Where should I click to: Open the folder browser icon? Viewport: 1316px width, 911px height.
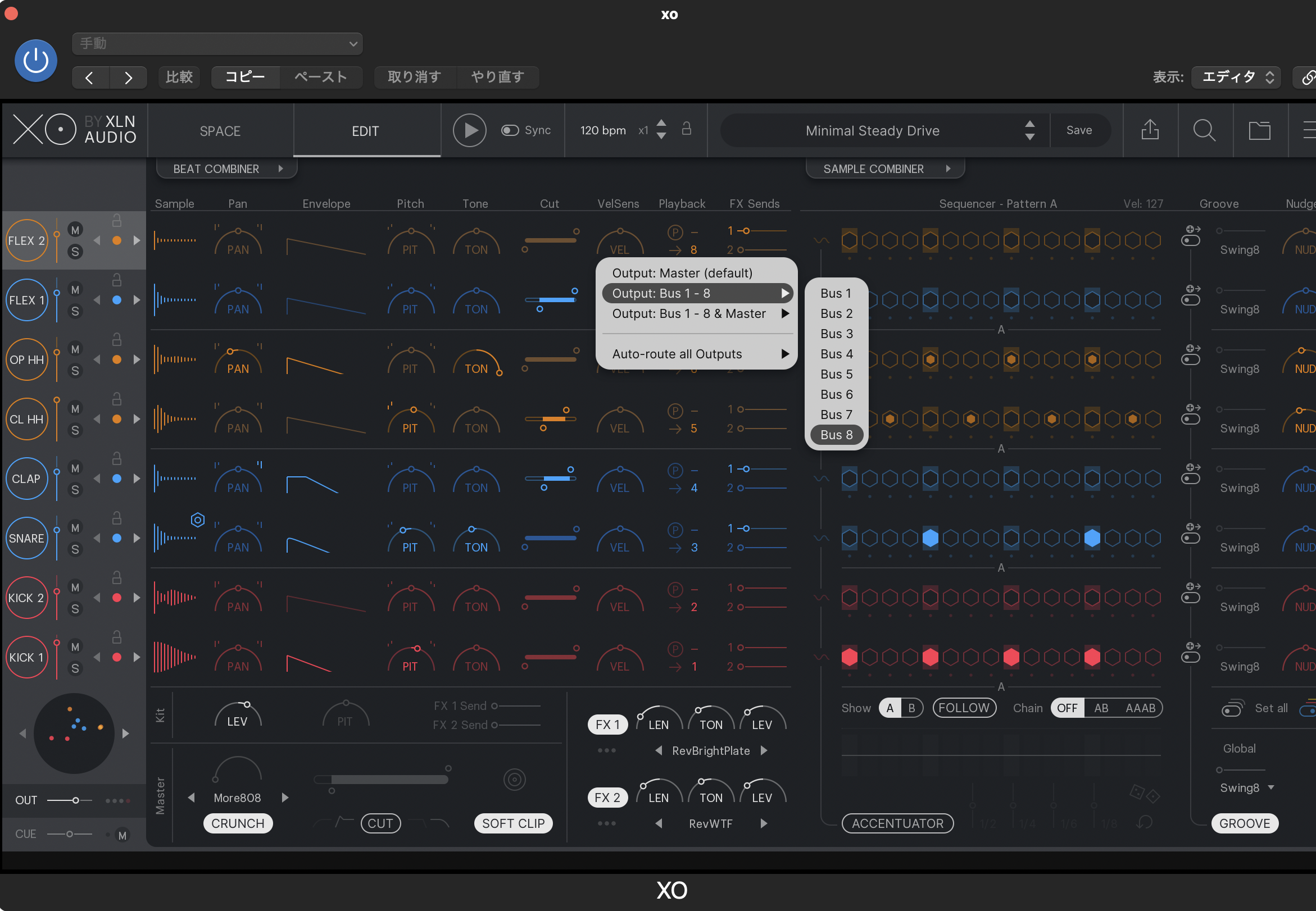pos(1259,130)
